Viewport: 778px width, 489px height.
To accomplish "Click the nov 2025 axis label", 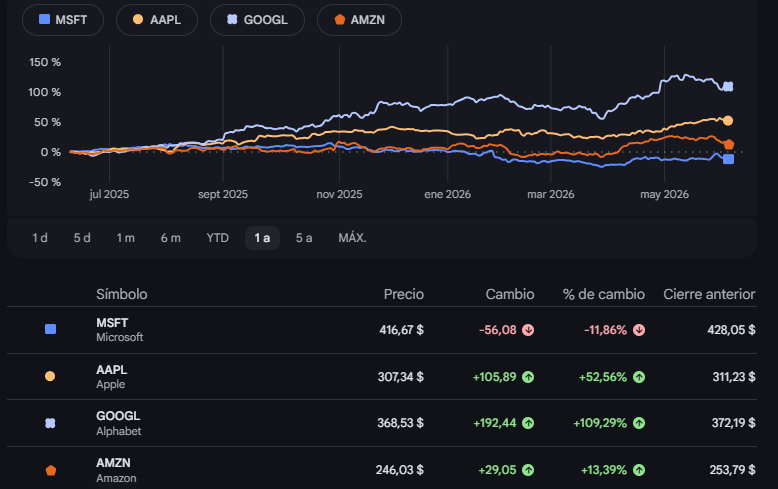I will (339, 194).
